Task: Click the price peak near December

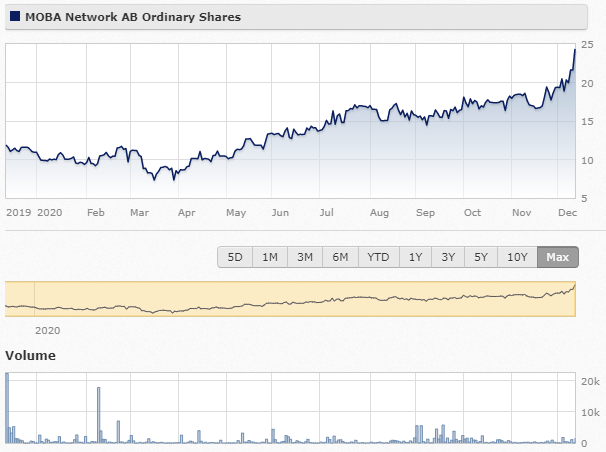Action: point(575,50)
